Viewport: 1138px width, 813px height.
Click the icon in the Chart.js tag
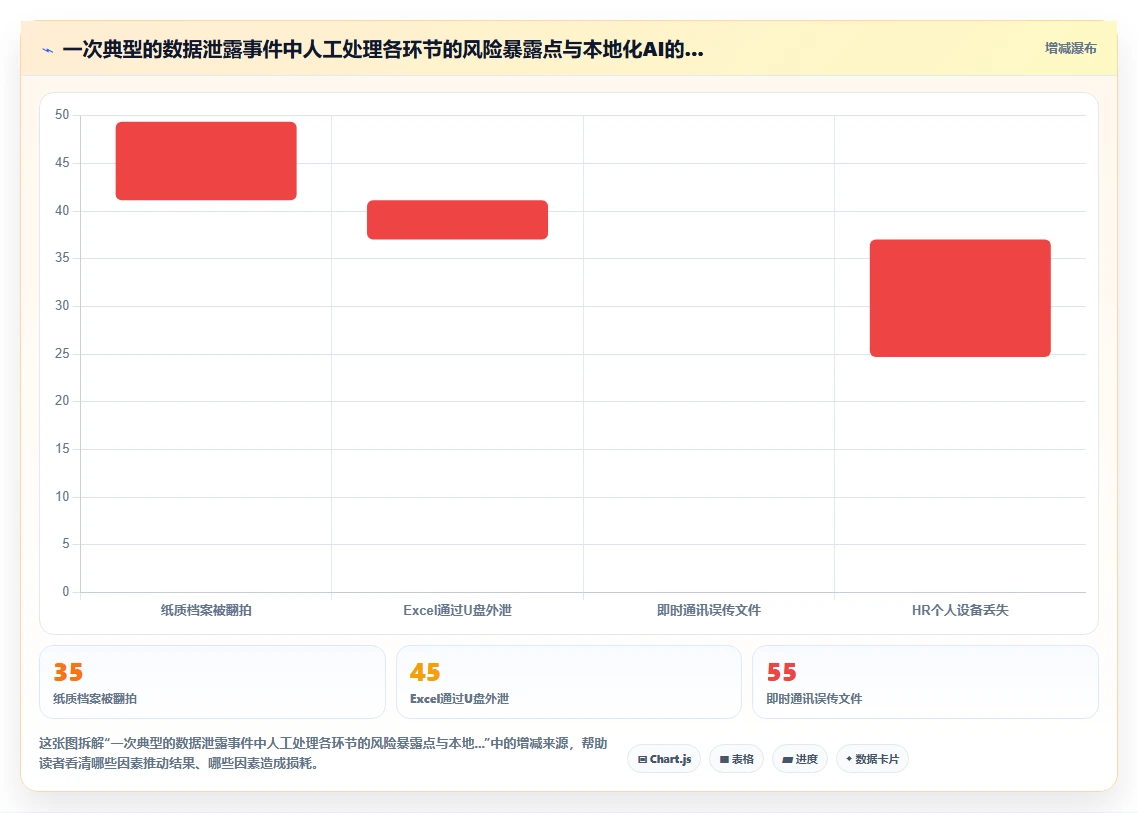[x=642, y=760]
